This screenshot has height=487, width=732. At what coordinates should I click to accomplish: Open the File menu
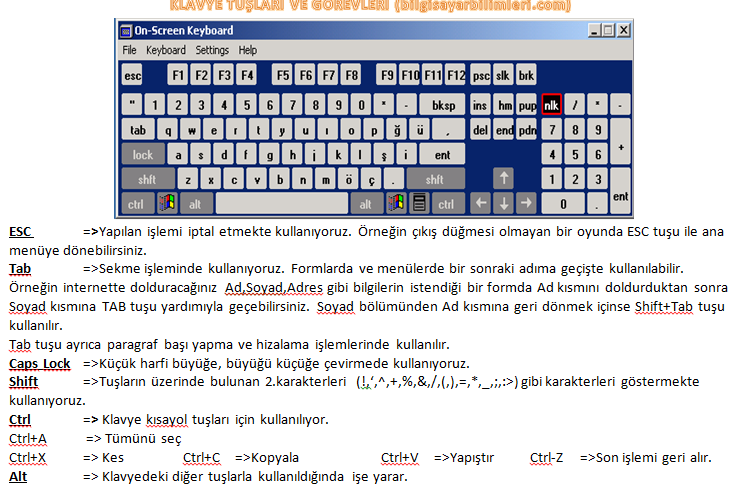129,50
